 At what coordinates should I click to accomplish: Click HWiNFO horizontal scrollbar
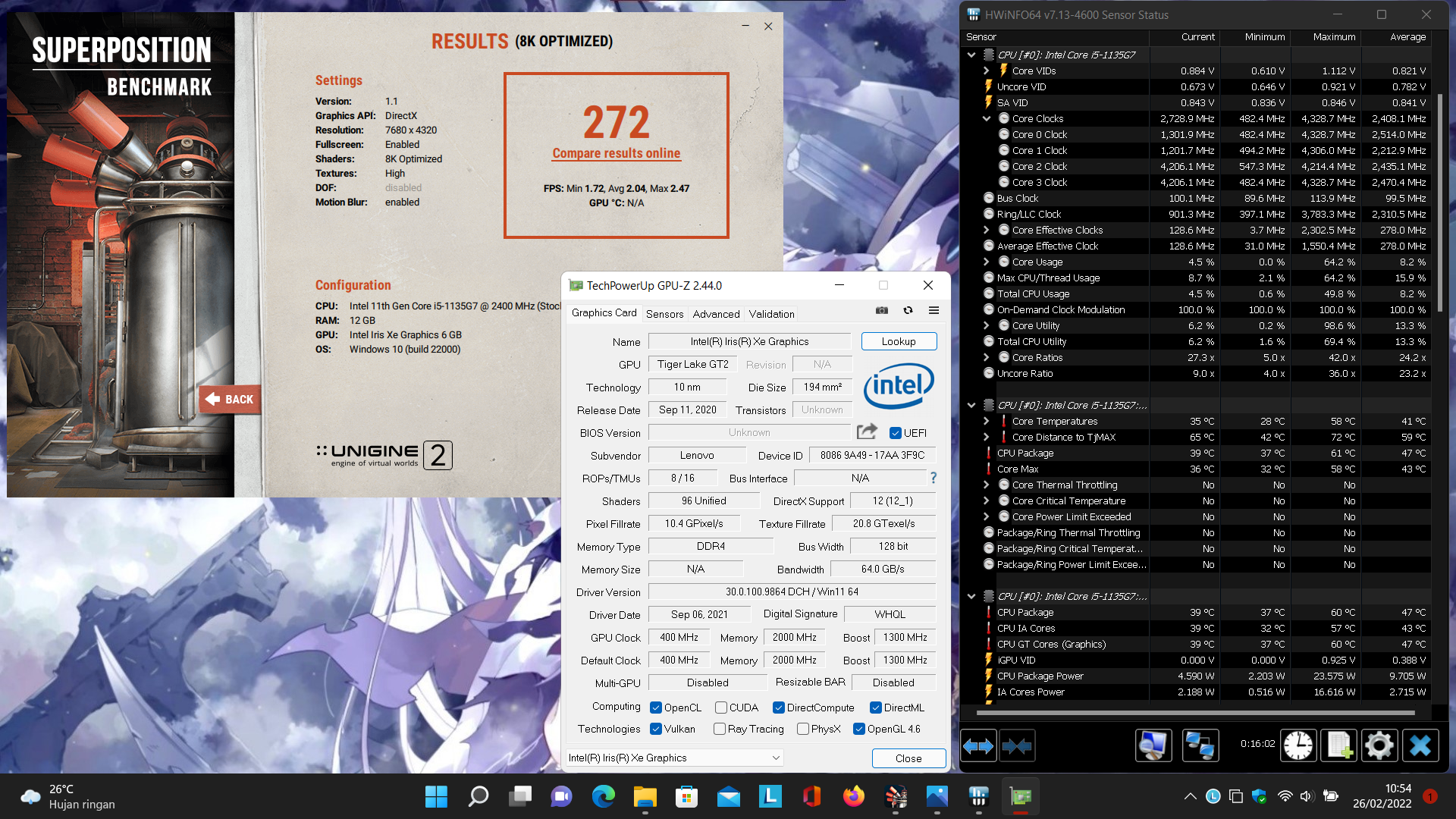(1195, 713)
